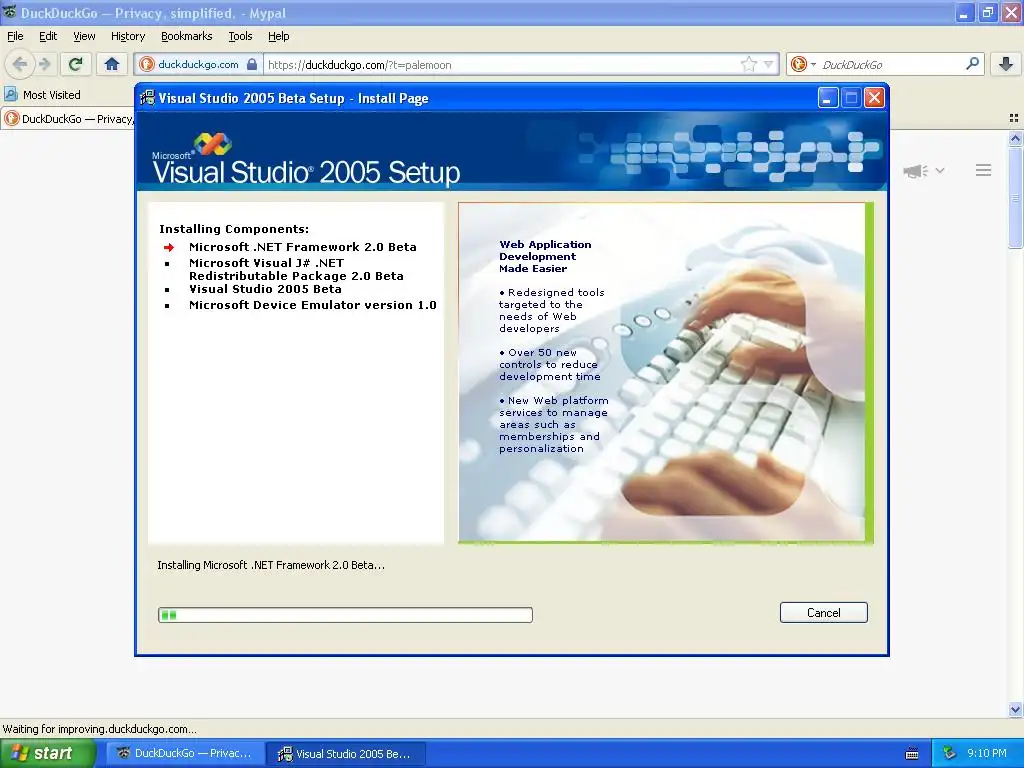Click the 9:10 PM system clock
Screen dimensions: 1024x768
pos(987,753)
